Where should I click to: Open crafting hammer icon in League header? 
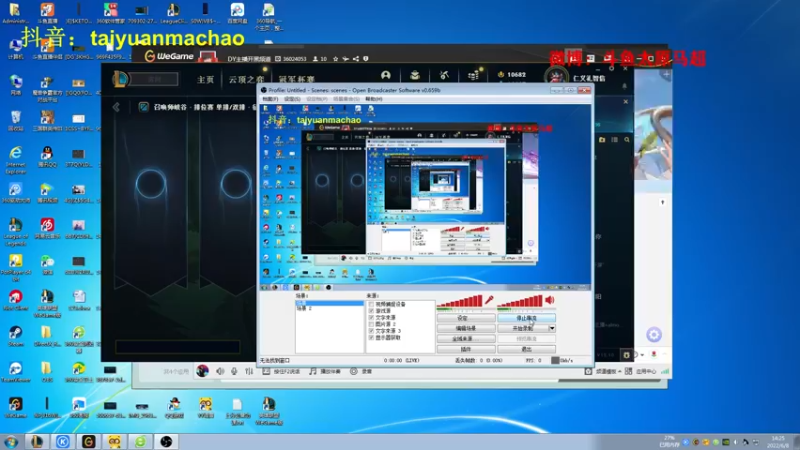(444, 75)
